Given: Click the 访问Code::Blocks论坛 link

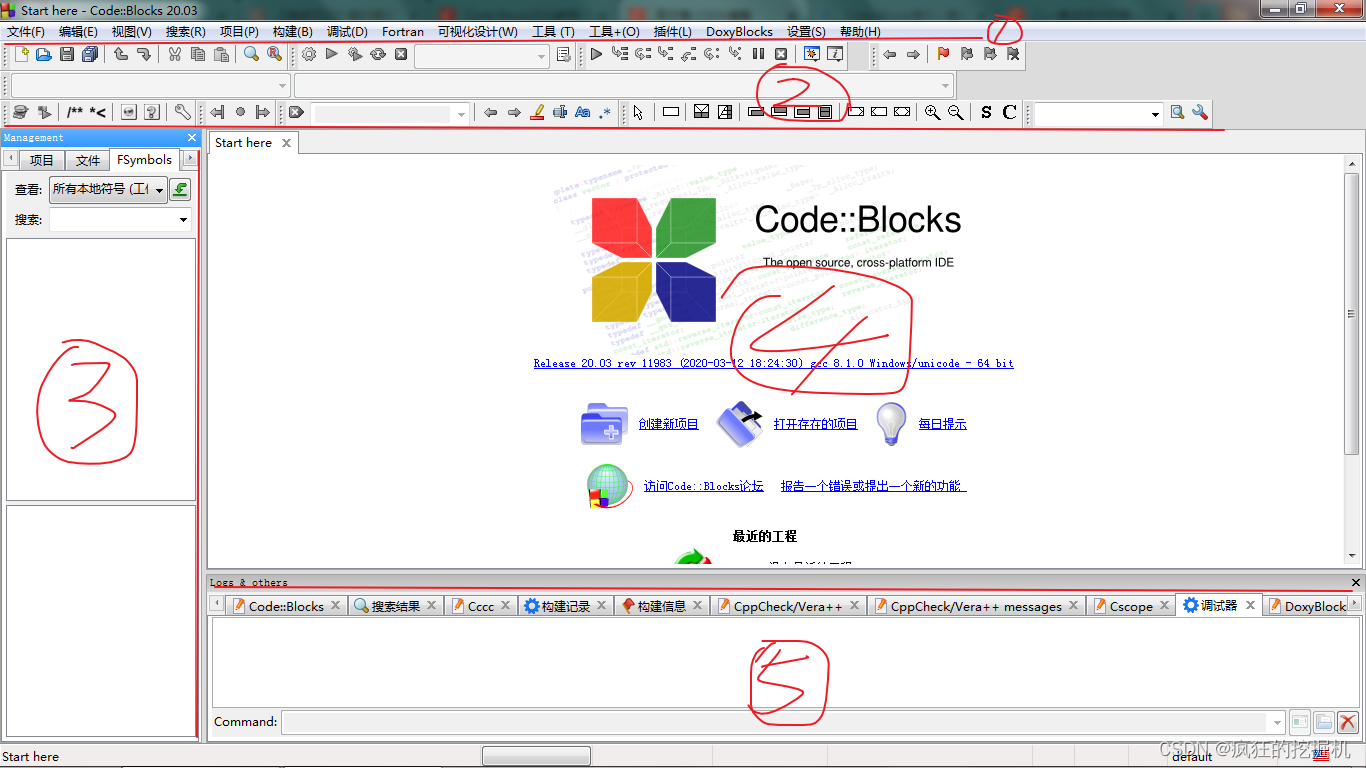Looking at the screenshot, I should click(703, 486).
